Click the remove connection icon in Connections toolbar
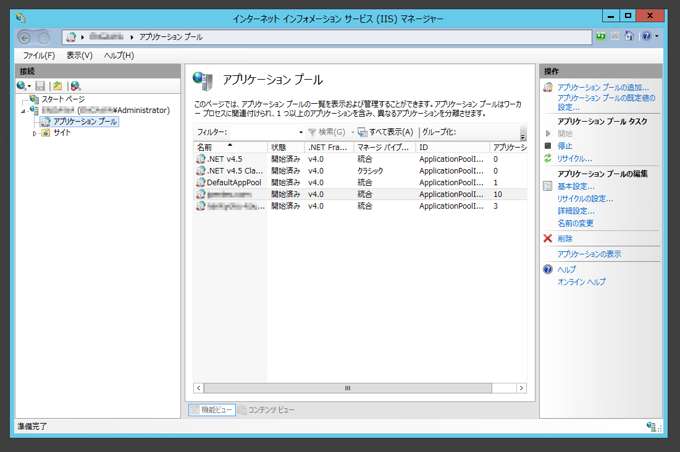680x452 pixels. click(x=75, y=86)
